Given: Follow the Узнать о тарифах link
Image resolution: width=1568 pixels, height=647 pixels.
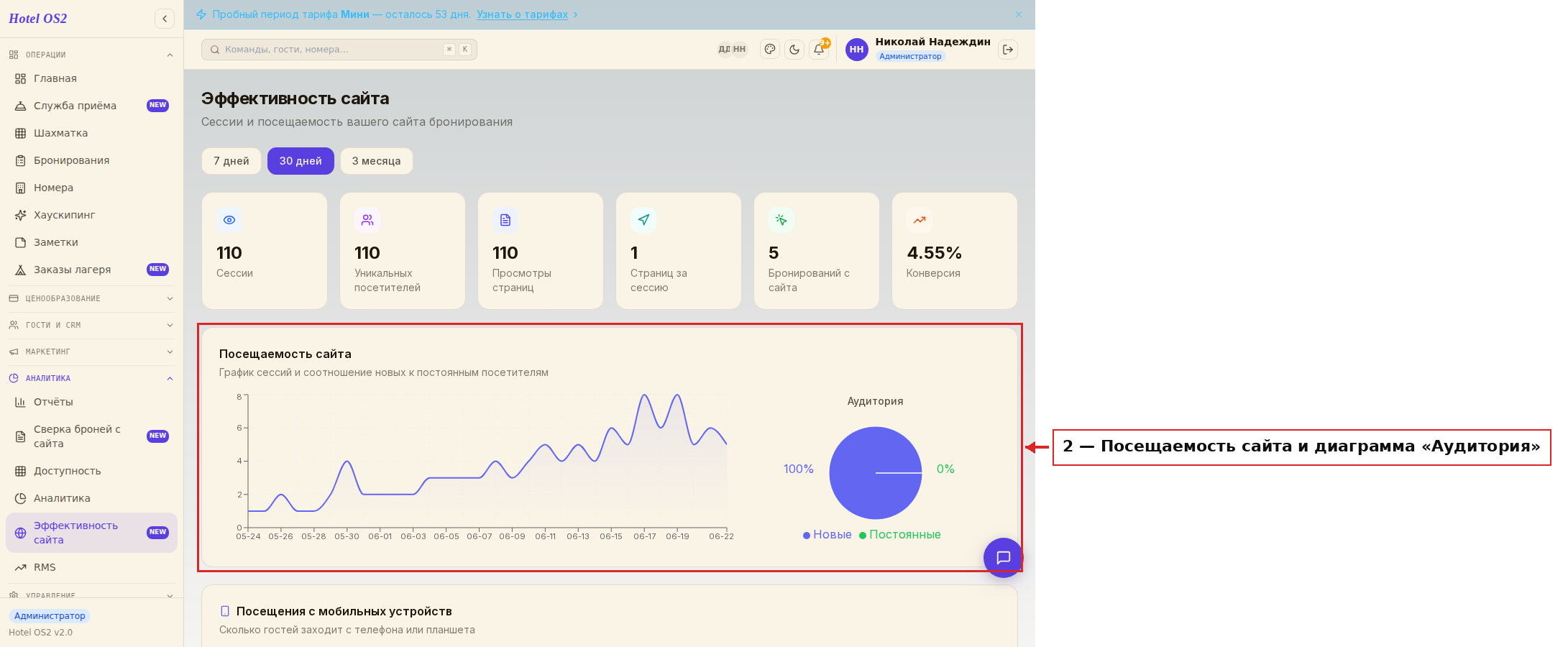Looking at the screenshot, I should point(523,14).
